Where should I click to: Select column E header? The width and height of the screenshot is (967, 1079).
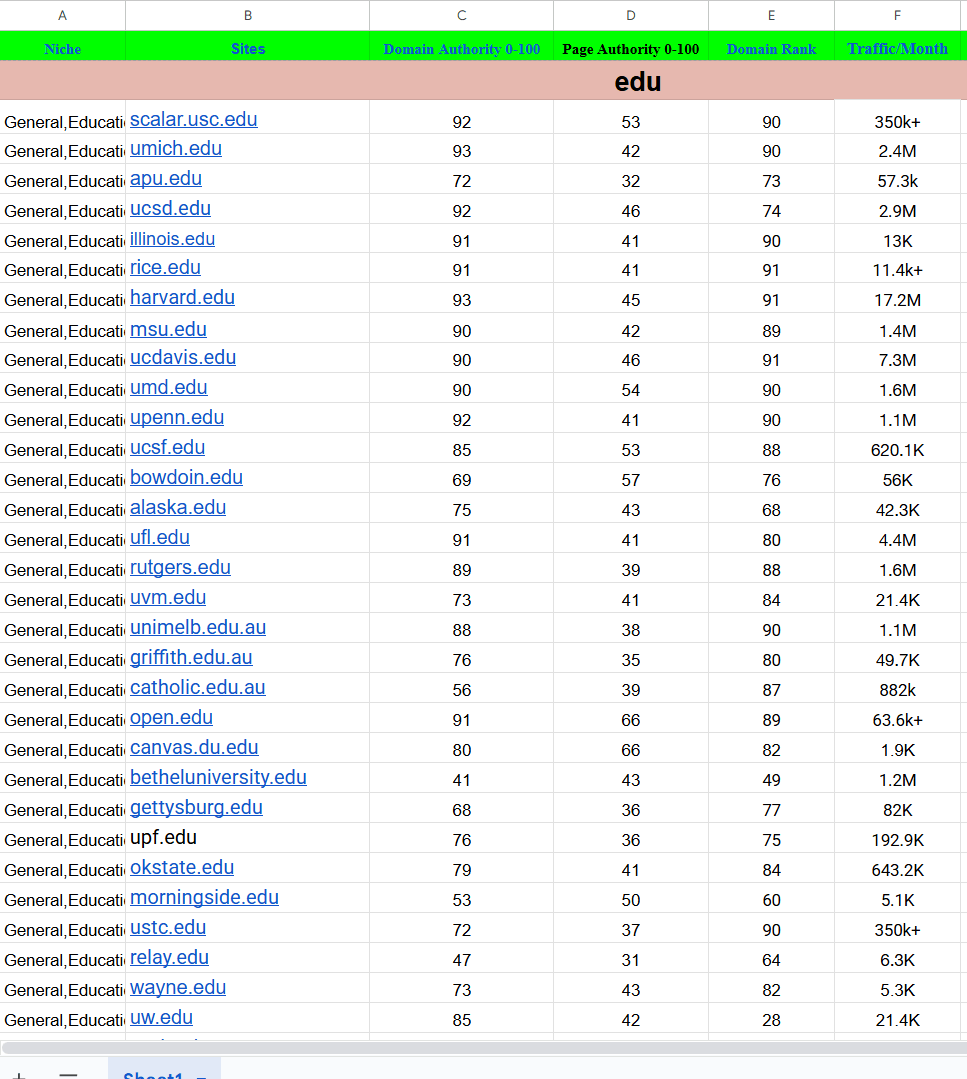pos(772,15)
